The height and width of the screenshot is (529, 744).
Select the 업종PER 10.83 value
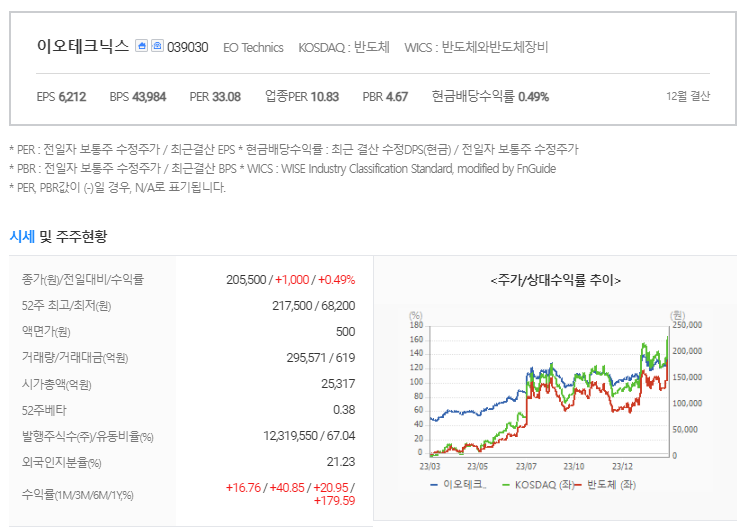(302, 97)
